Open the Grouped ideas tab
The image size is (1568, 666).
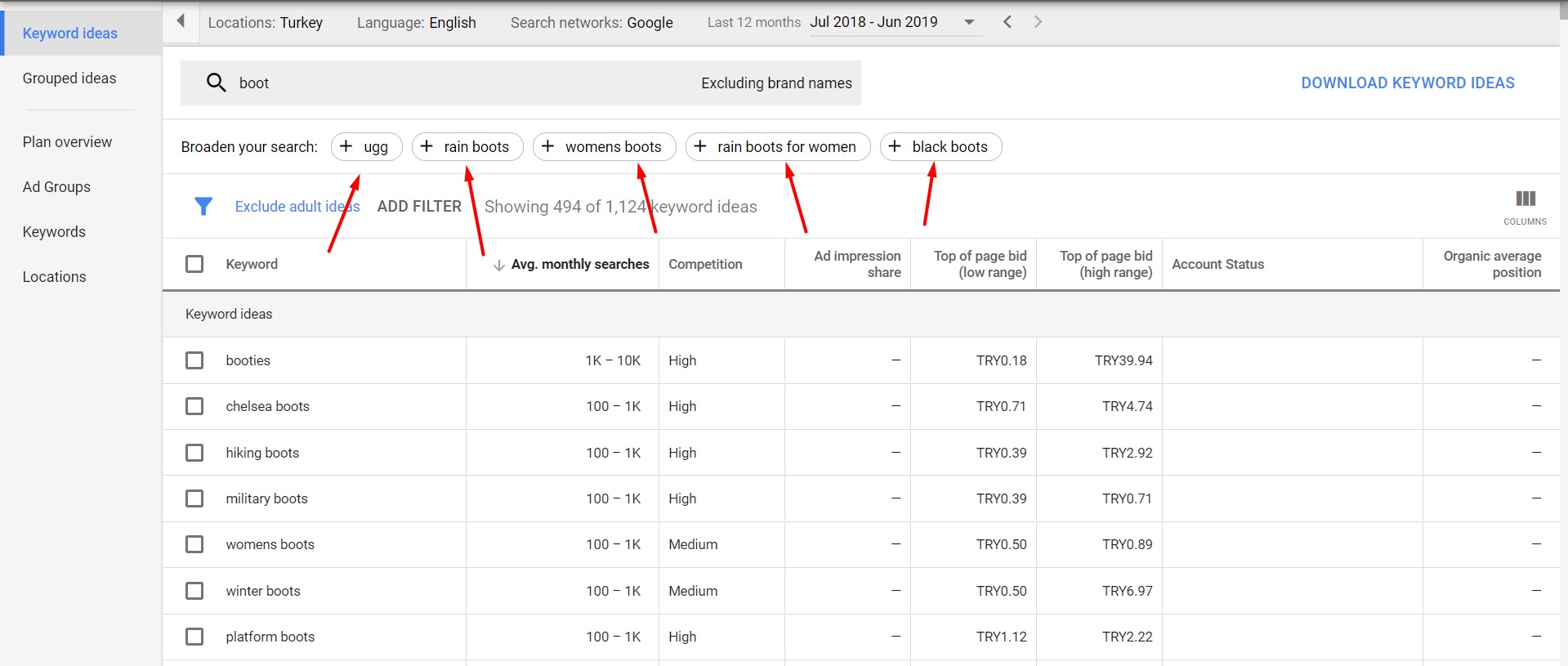tap(69, 78)
